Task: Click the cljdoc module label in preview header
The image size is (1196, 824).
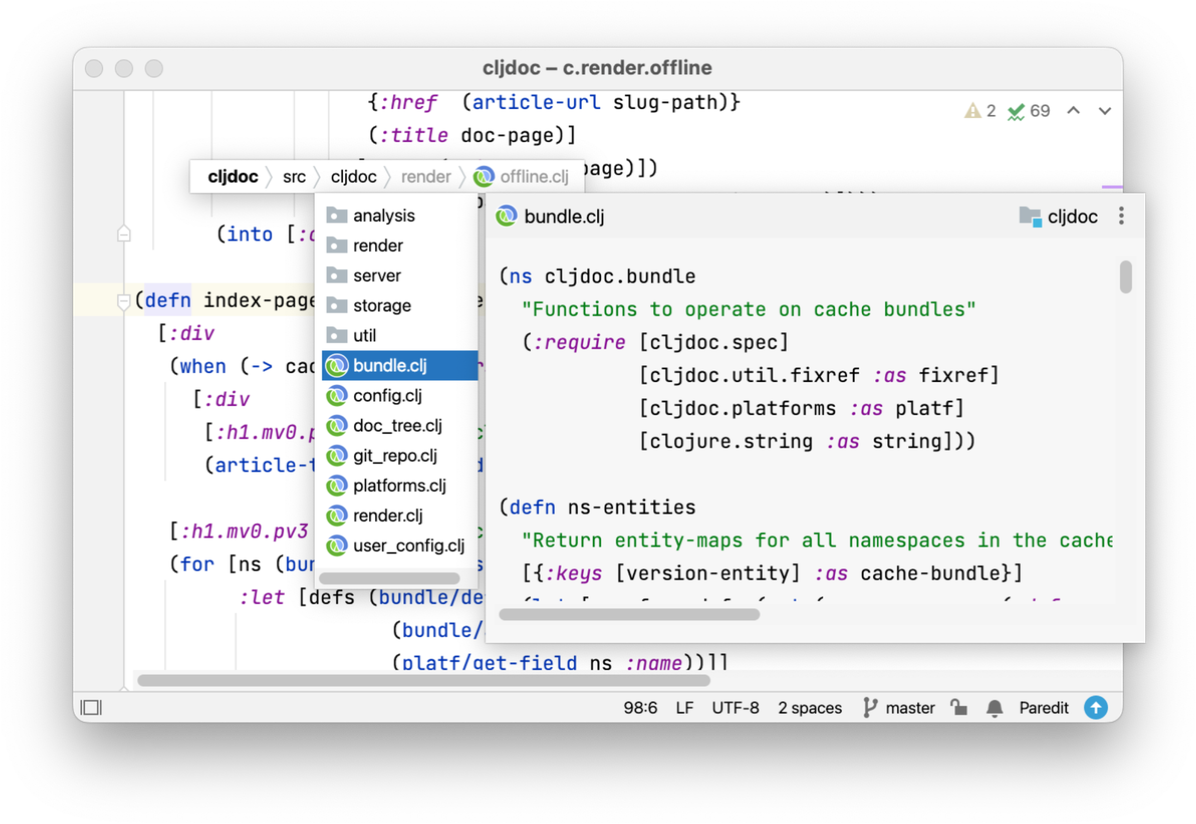Action: [x=1072, y=217]
